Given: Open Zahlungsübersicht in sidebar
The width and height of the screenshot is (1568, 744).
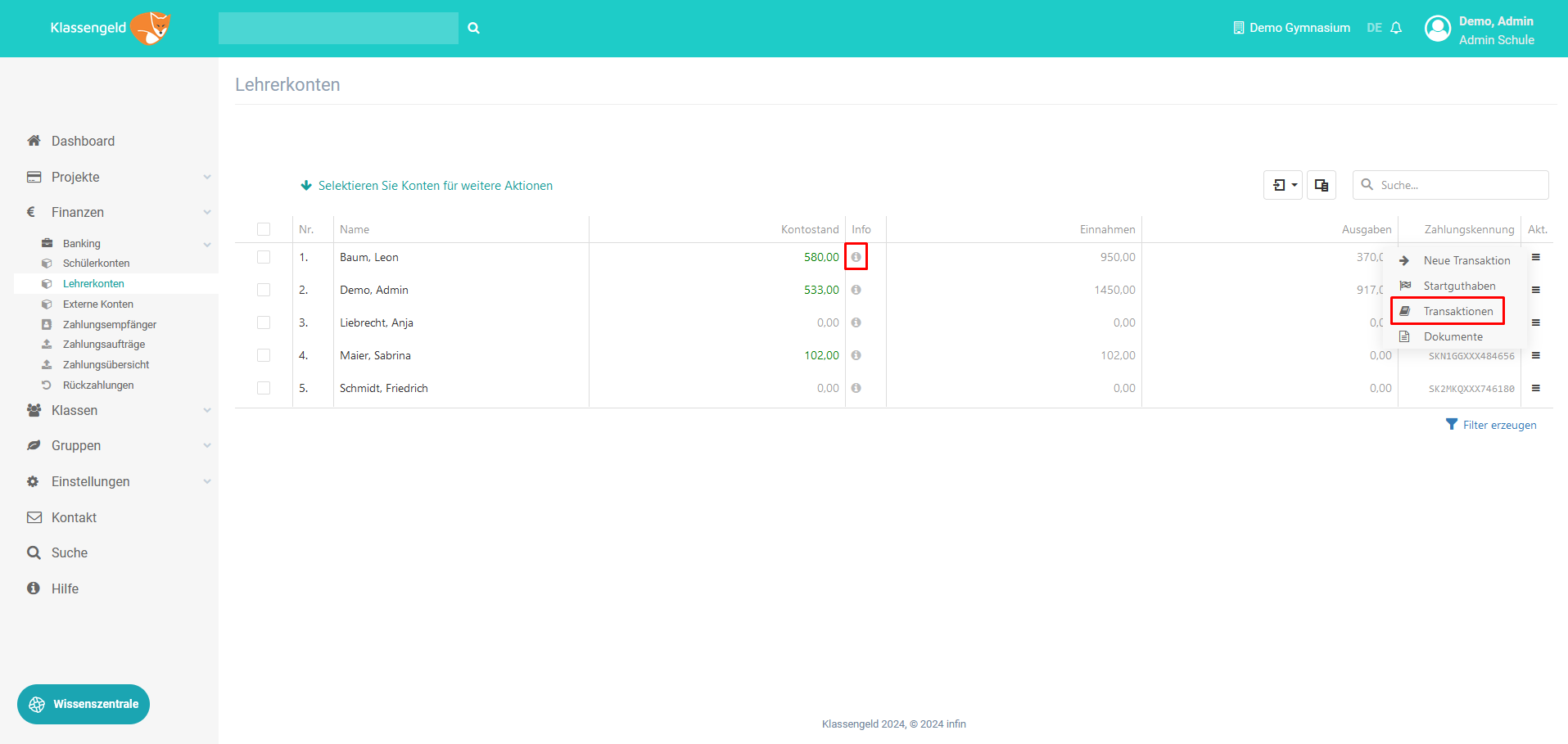Looking at the screenshot, I should (106, 365).
